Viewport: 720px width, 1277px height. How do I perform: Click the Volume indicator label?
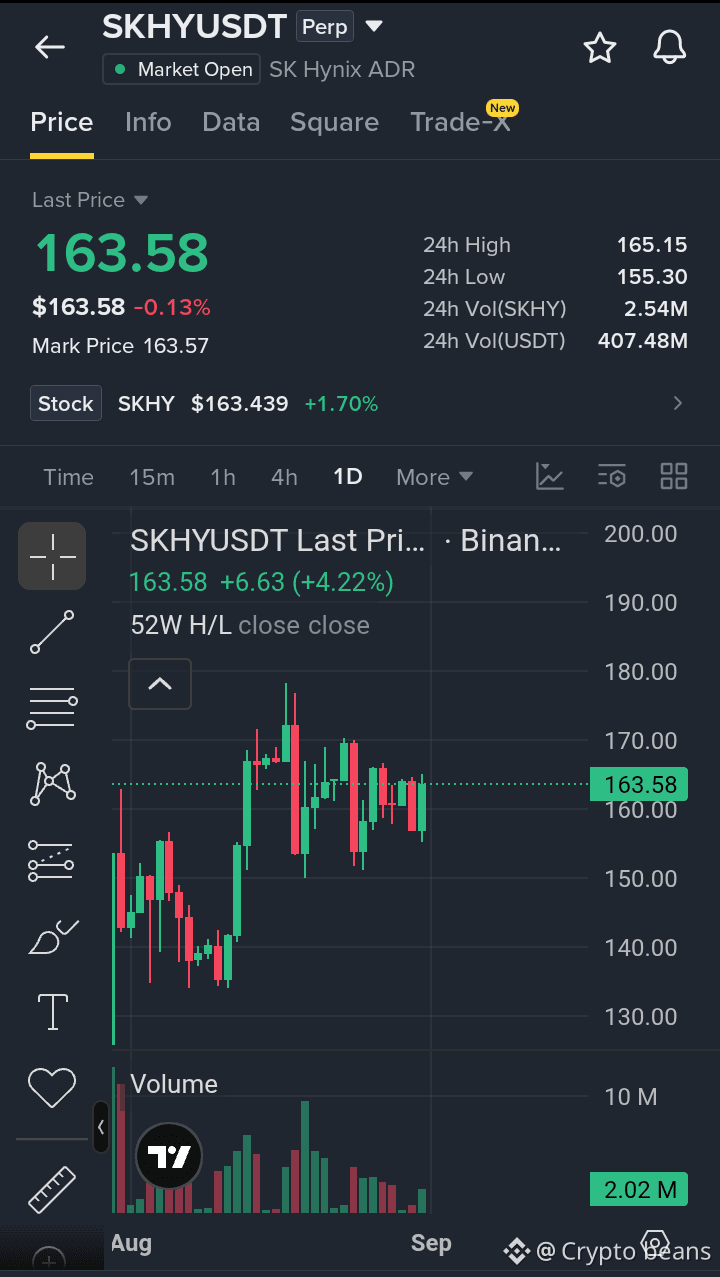pos(174,1084)
